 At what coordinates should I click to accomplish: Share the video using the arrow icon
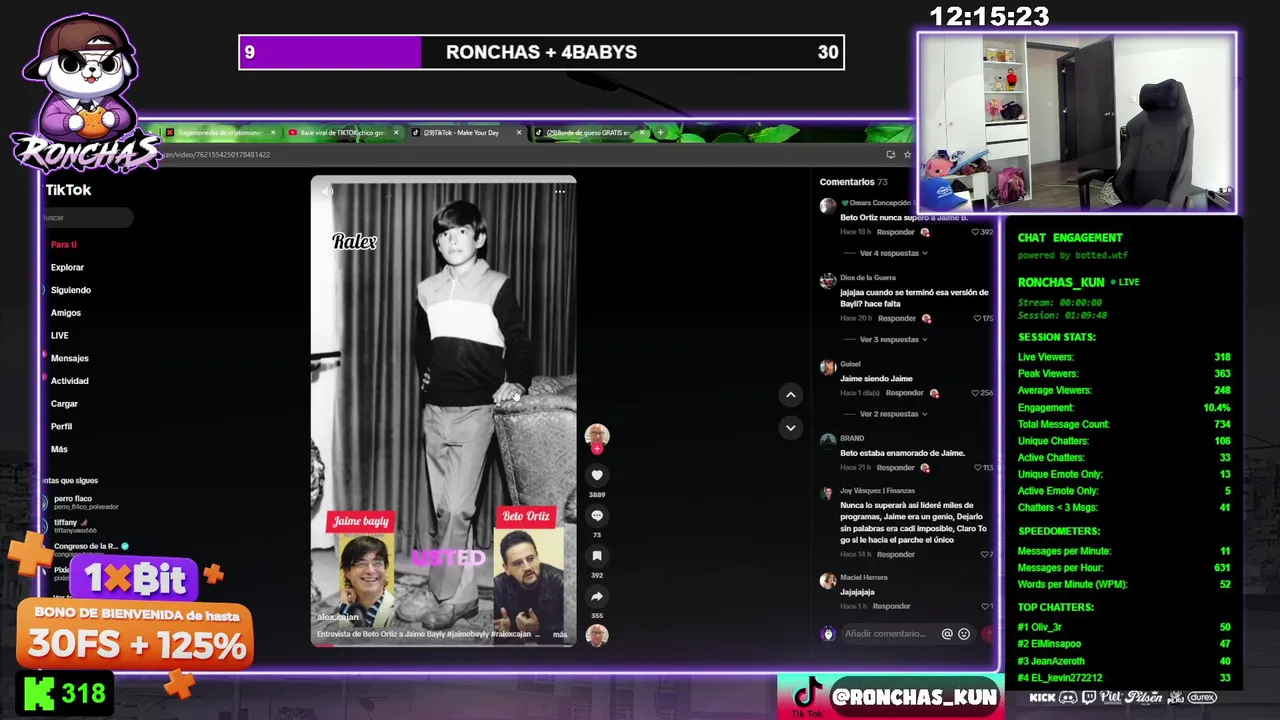coord(597,596)
